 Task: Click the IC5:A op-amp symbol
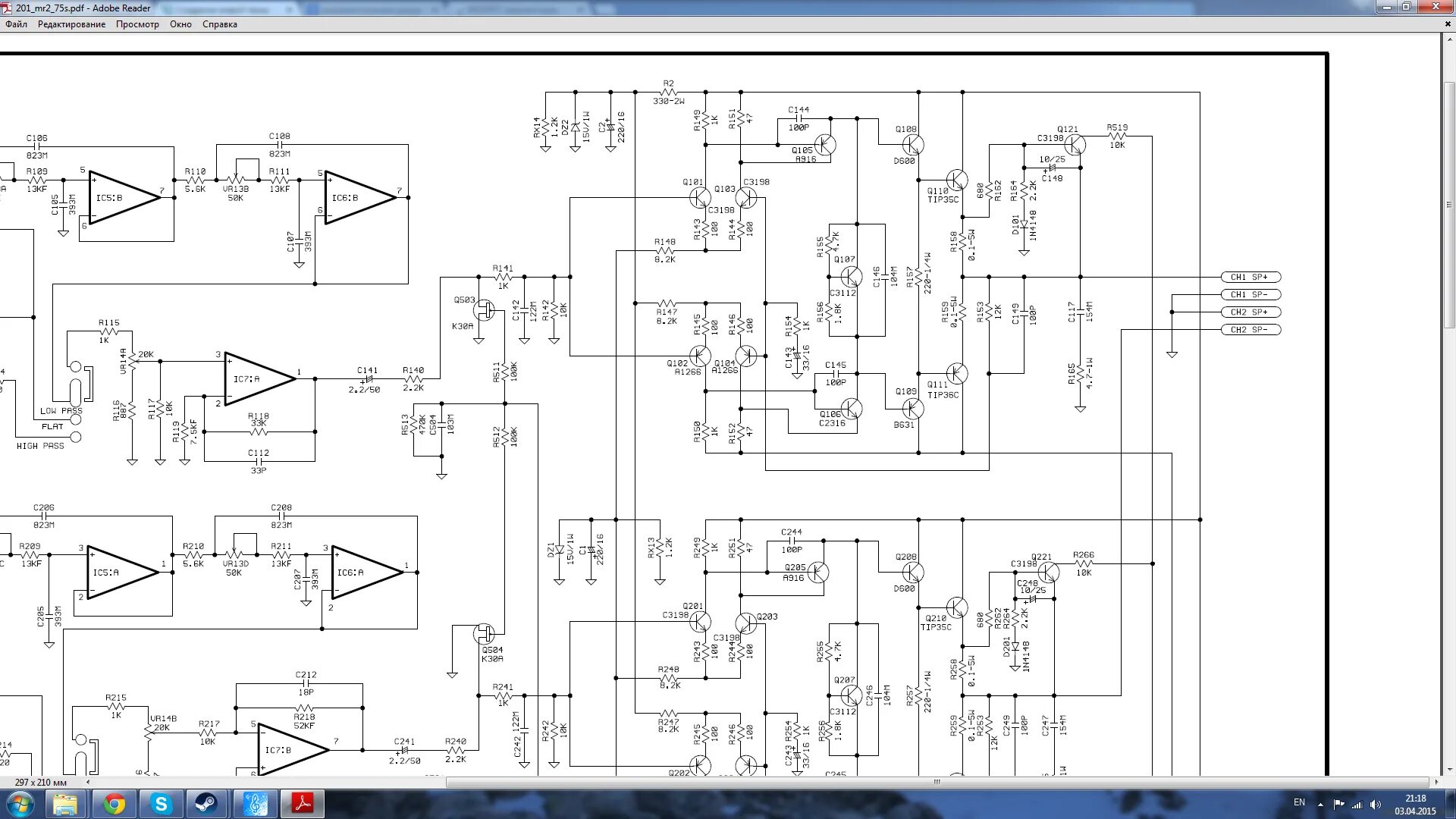(122, 573)
